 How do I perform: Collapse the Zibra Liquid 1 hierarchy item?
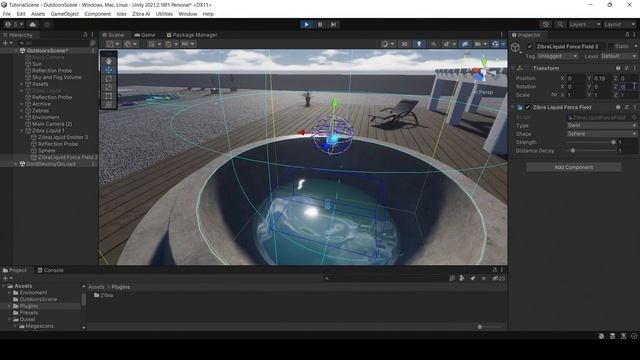tap(22, 131)
